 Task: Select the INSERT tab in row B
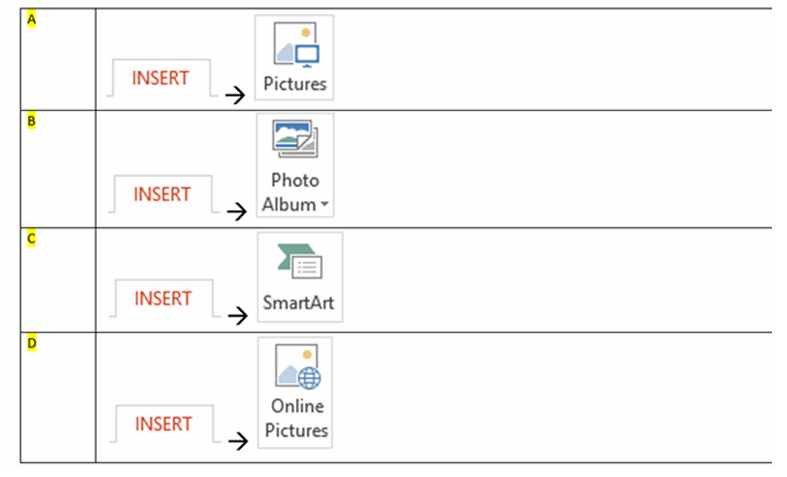[162, 194]
